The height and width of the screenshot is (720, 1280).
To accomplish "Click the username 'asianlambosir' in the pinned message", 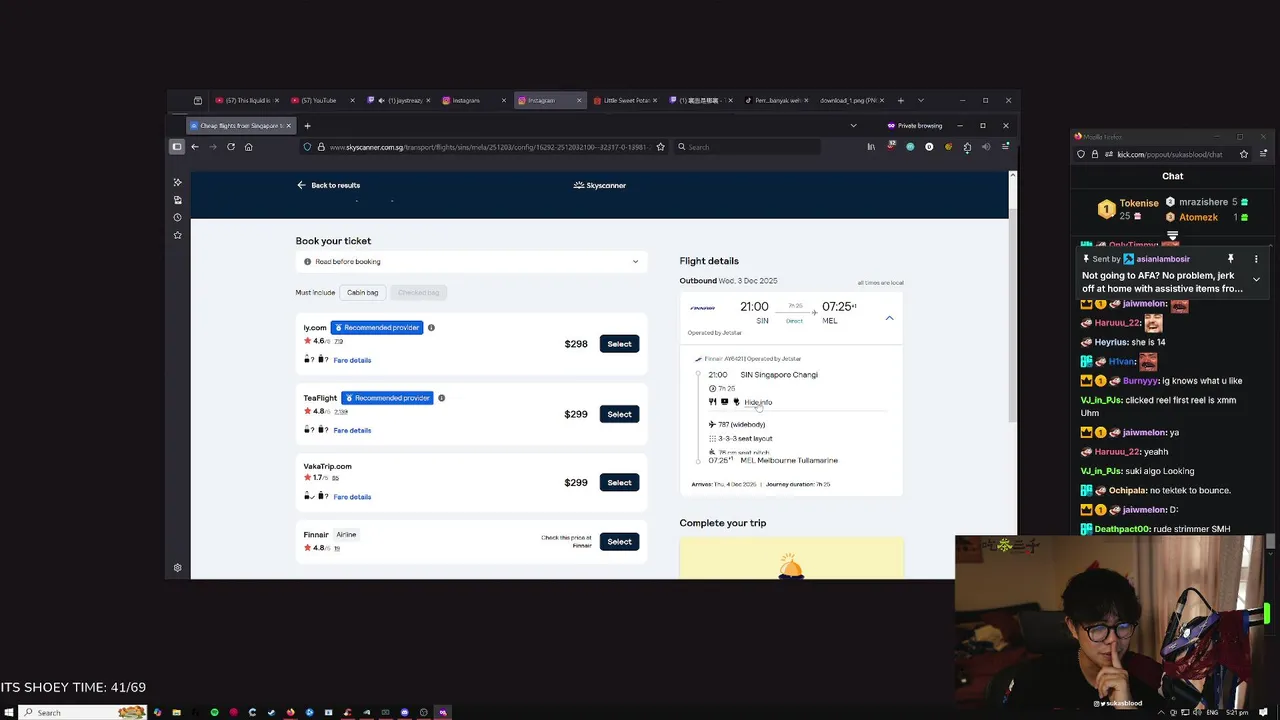I will [x=1163, y=259].
